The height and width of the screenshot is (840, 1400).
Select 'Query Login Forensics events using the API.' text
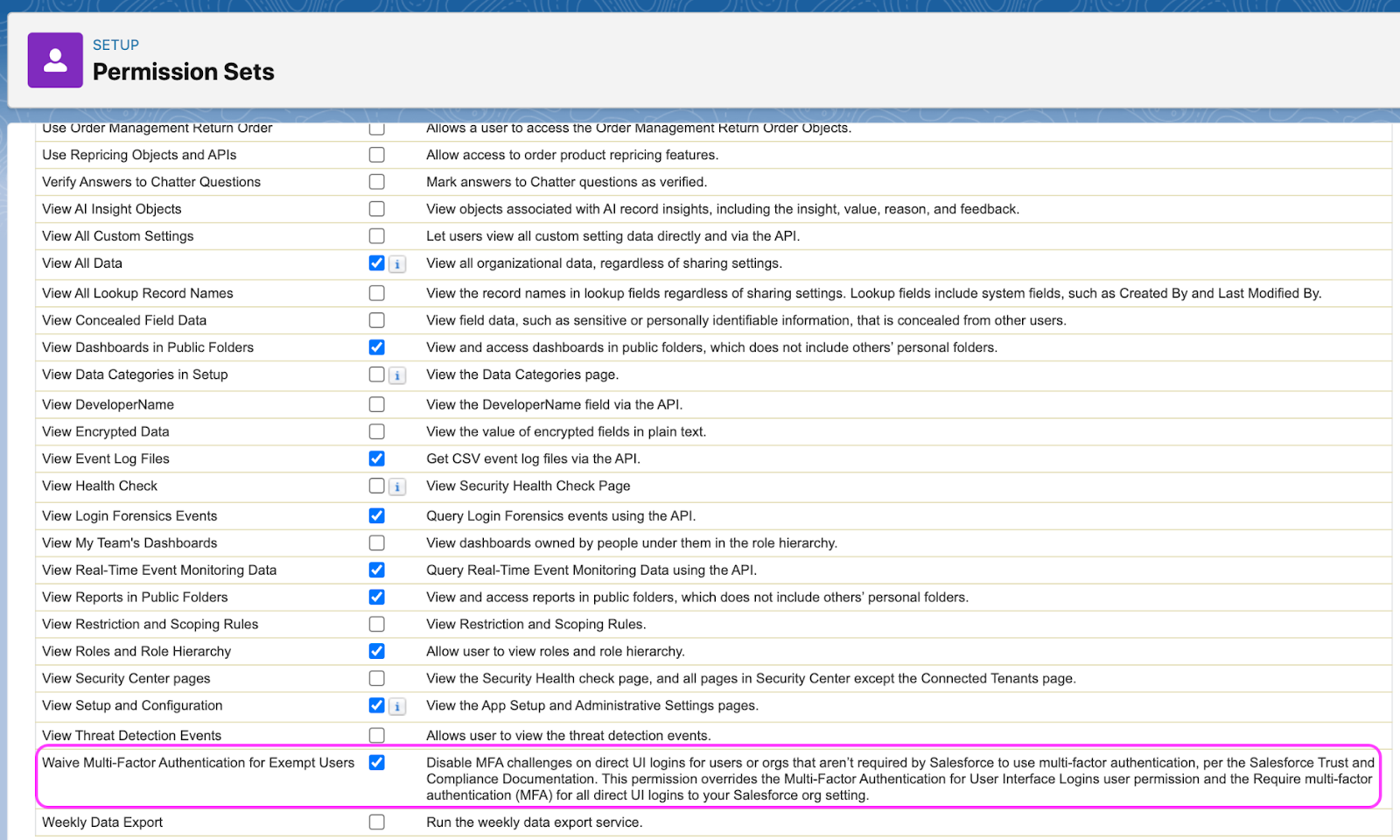point(561,516)
